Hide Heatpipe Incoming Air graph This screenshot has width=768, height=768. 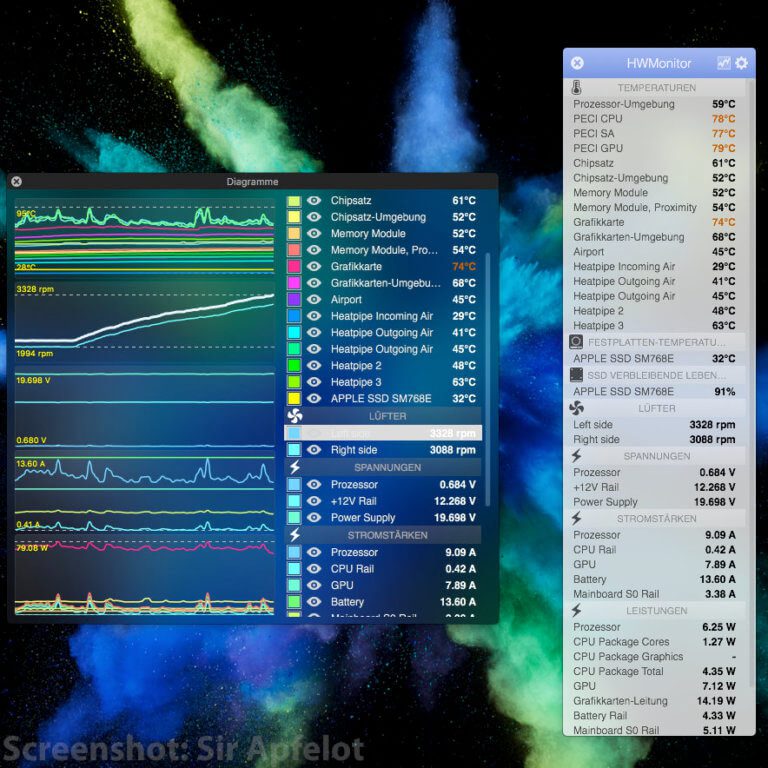point(314,316)
